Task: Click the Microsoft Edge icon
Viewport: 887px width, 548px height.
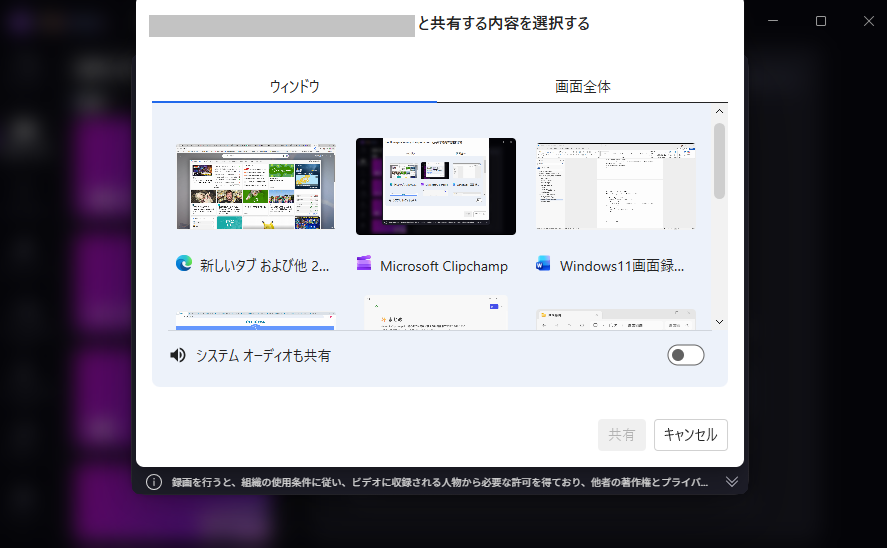Action: click(183, 264)
